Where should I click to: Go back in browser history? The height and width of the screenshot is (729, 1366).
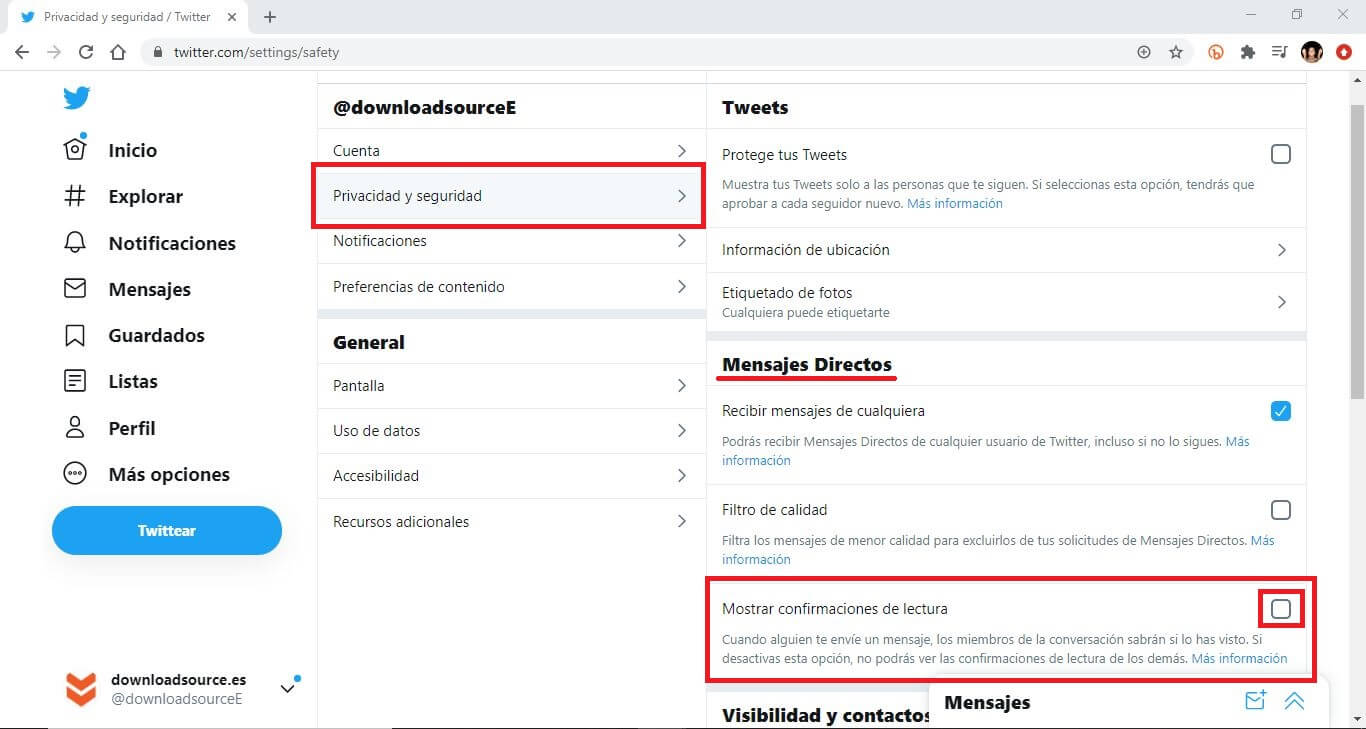tap(22, 52)
